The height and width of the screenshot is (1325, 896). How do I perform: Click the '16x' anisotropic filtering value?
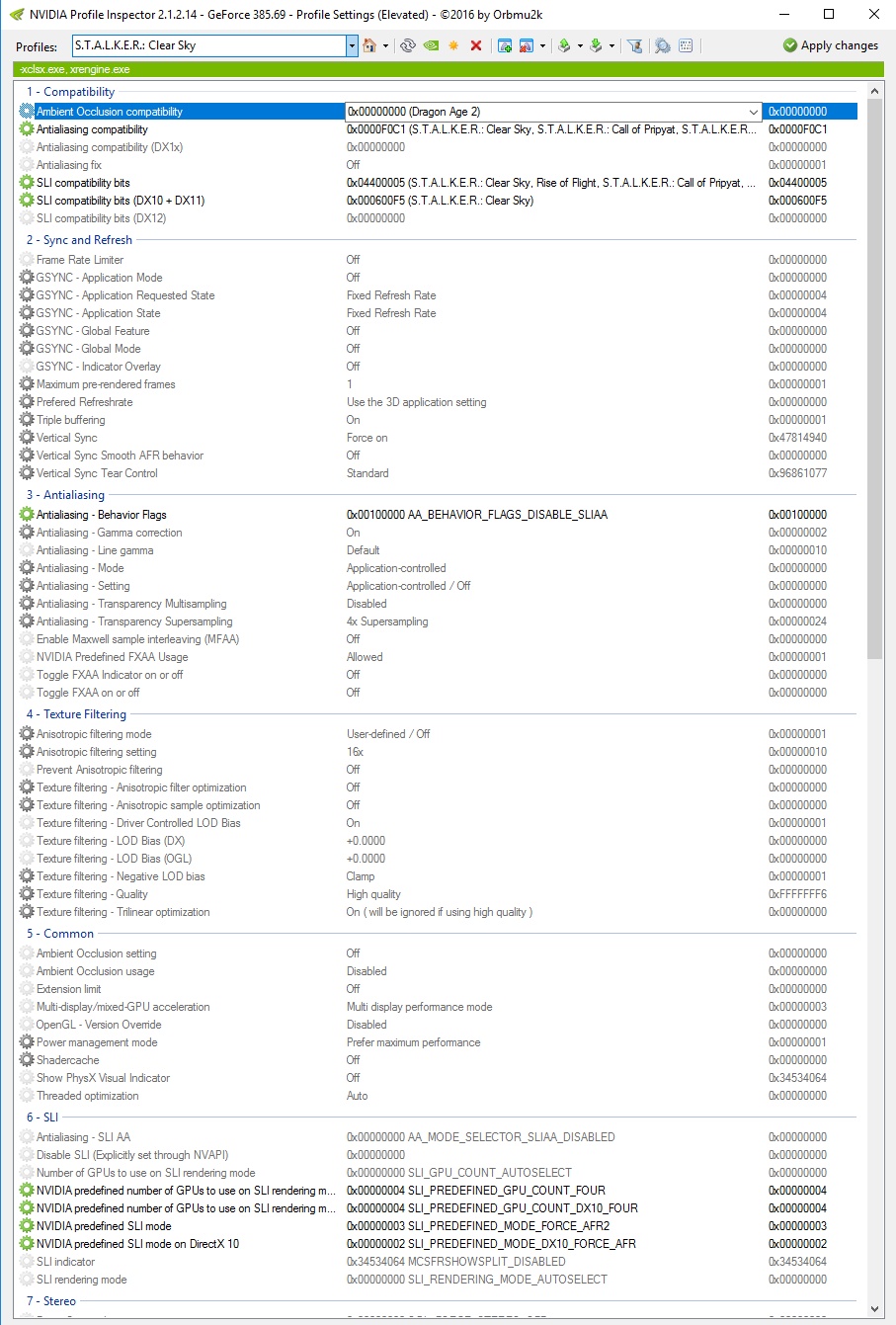pyautogui.click(x=355, y=752)
